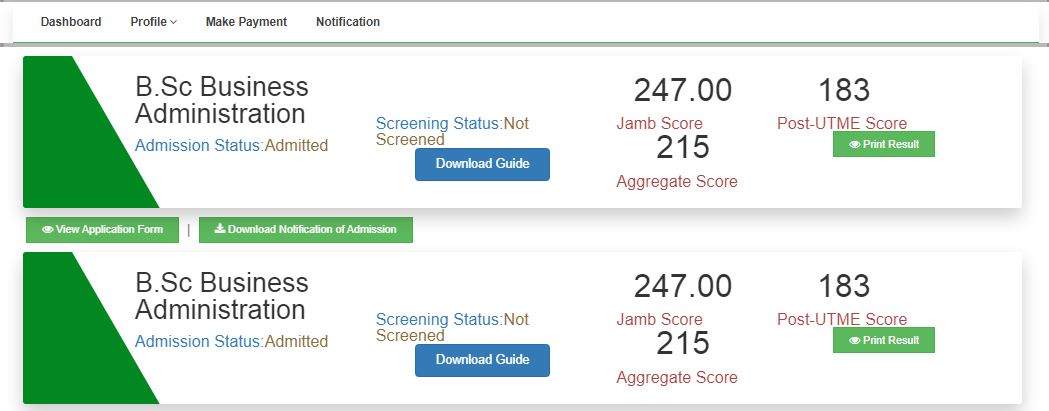Click the top card's Aggregate Score label
Screen dimensions: 1049x411
[677, 182]
